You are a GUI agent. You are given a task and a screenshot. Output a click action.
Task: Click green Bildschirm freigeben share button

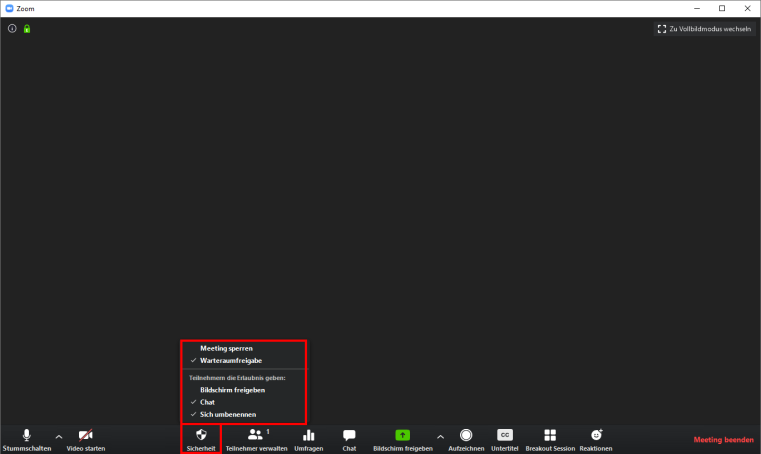(402, 440)
